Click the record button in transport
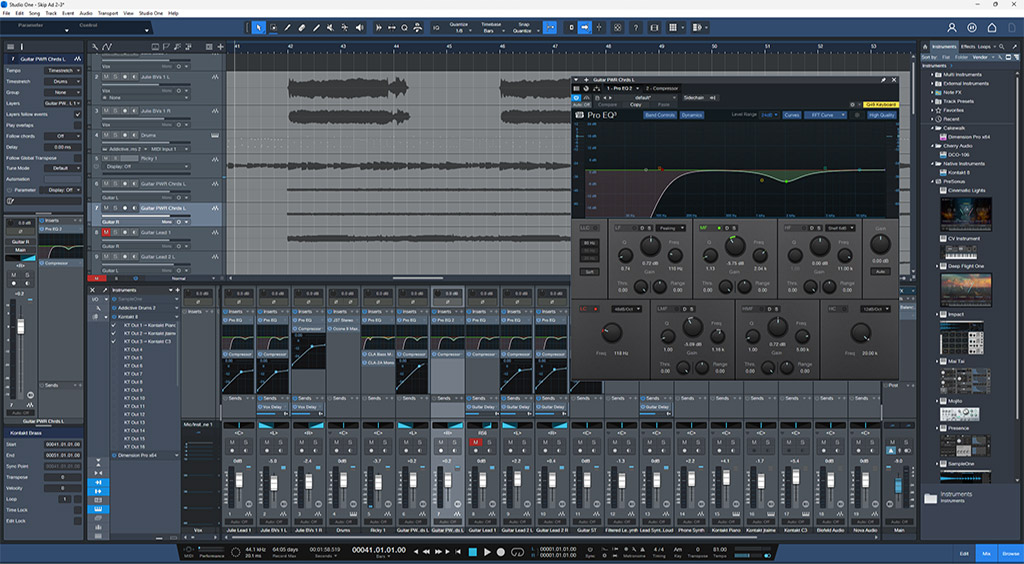Screen dimensions: 1024x564 tap(502, 552)
